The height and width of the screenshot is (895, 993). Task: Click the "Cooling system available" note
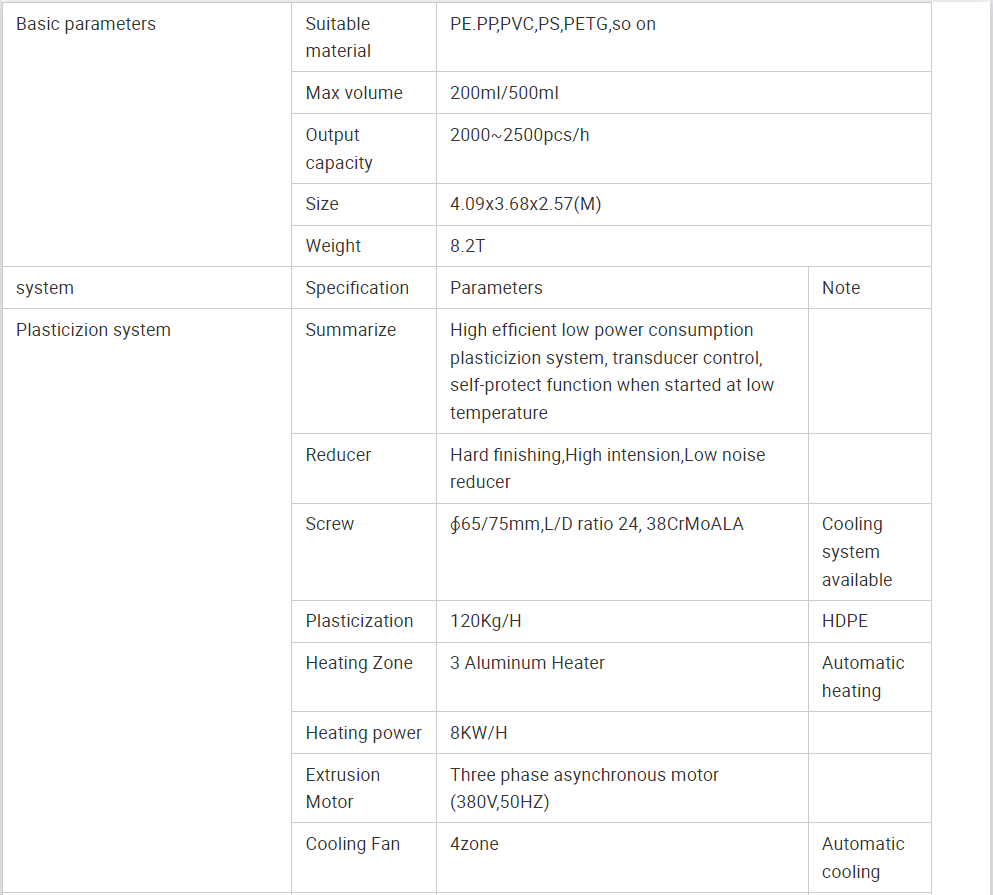tap(856, 552)
